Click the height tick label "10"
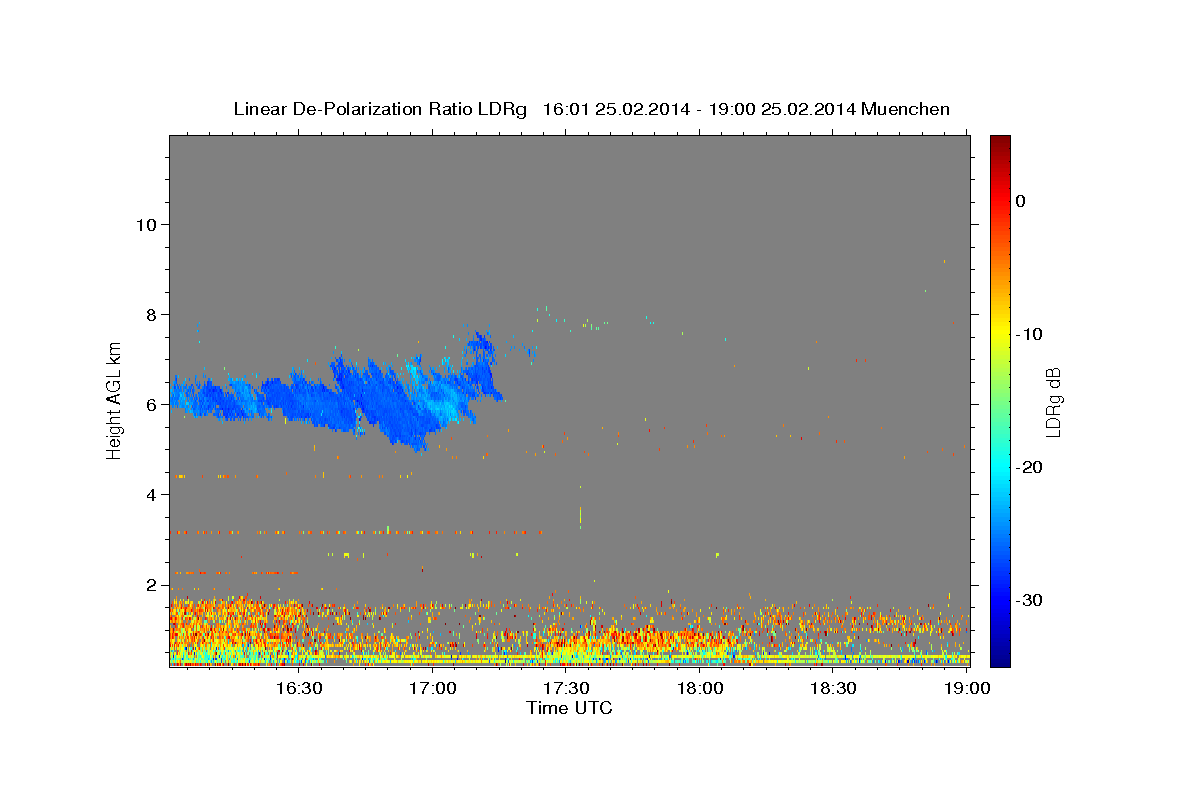This screenshot has height=800, width=1200. (147, 224)
